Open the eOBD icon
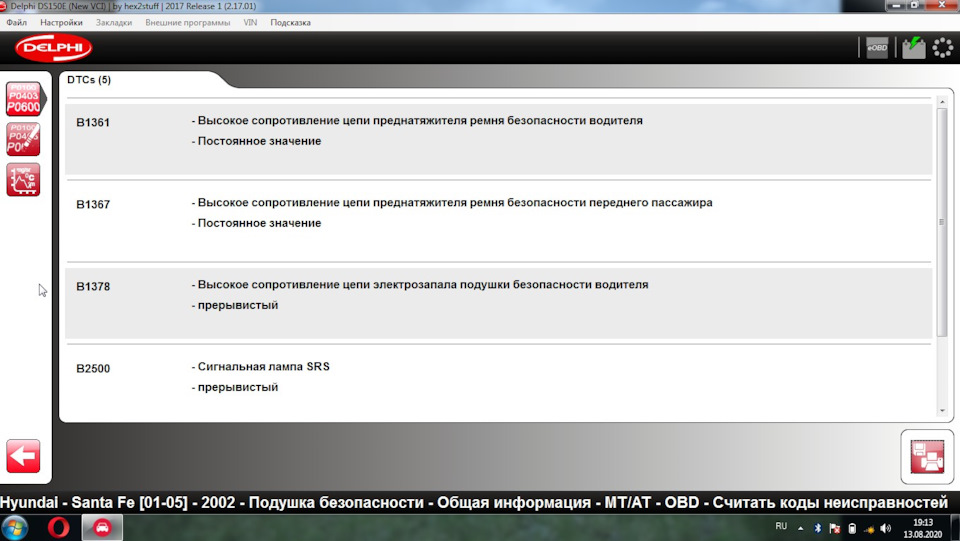Viewport: 960px width, 541px height. point(877,48)
